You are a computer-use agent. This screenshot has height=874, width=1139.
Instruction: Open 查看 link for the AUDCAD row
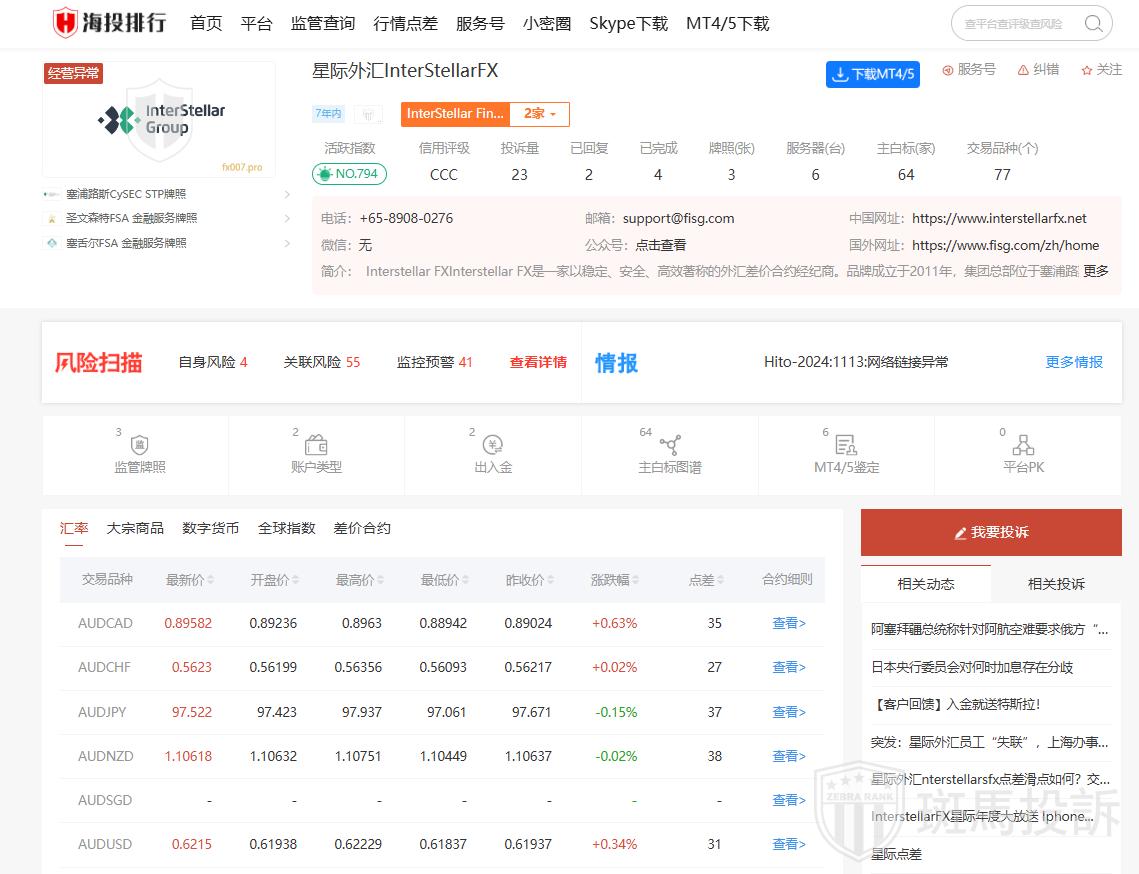click(x=788, y=623)
